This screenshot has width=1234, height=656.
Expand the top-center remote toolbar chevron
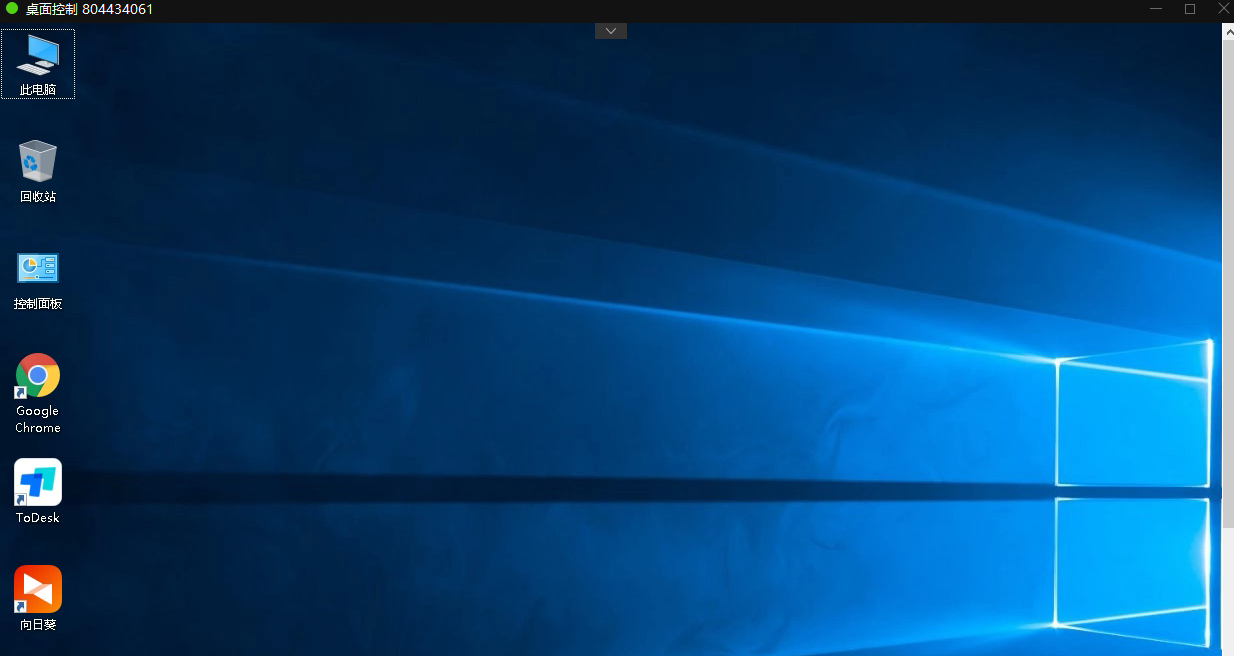click(611, 31)
